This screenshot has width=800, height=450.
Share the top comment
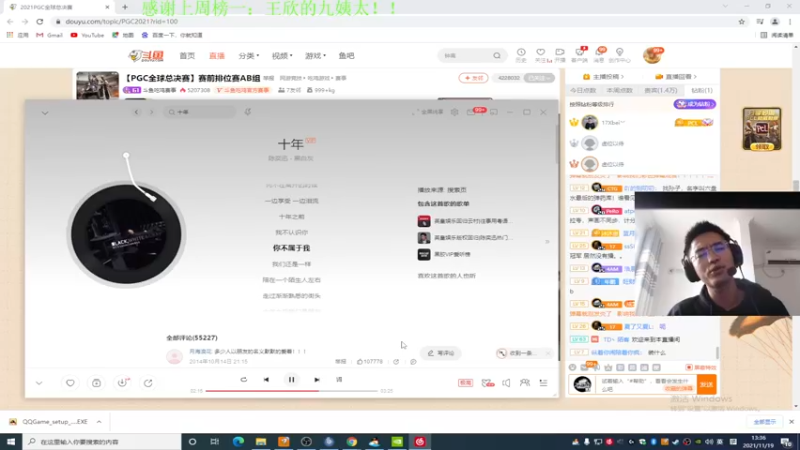(396, 362)
